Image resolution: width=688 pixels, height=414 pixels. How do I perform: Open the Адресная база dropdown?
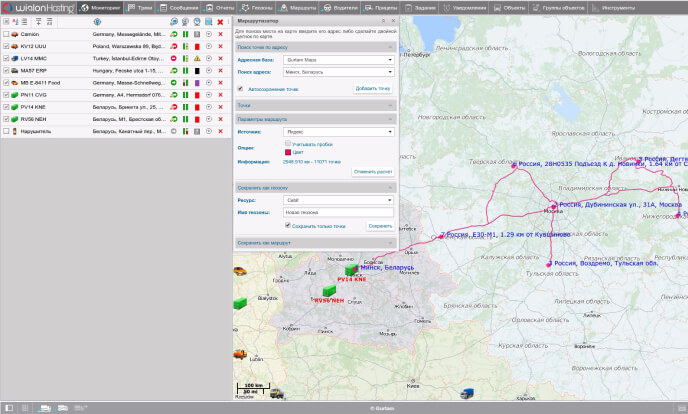[339, 60]
